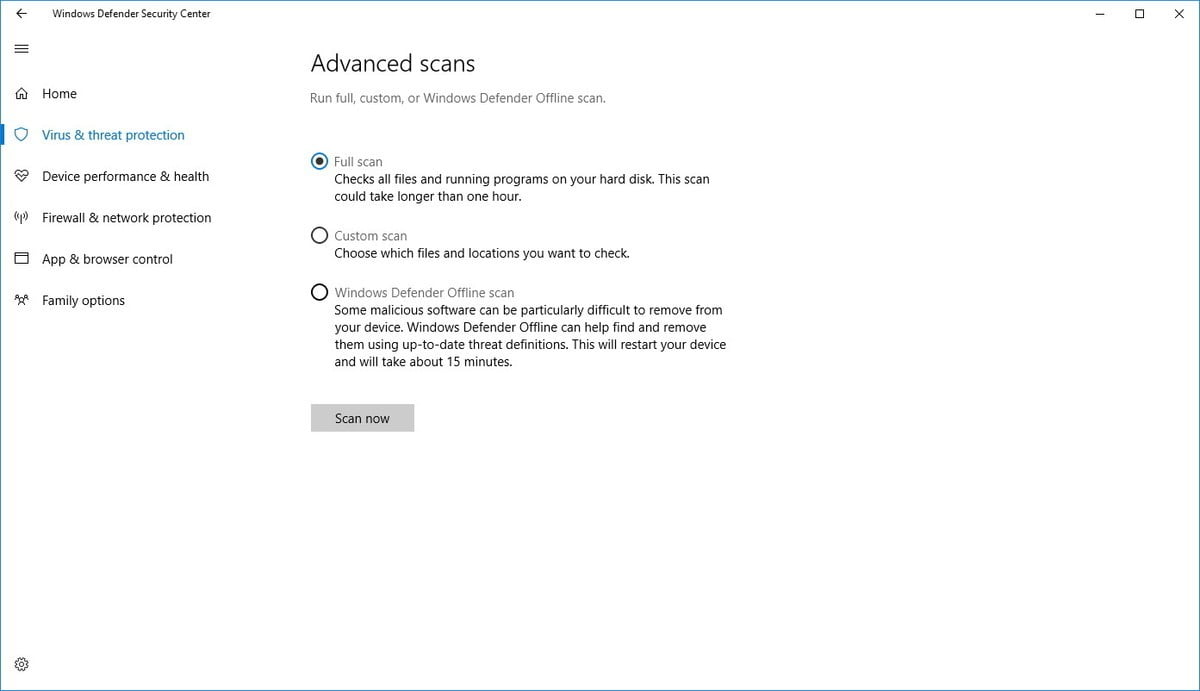
Task: Click the Home house icon
Action: click(x=21, y=94)
